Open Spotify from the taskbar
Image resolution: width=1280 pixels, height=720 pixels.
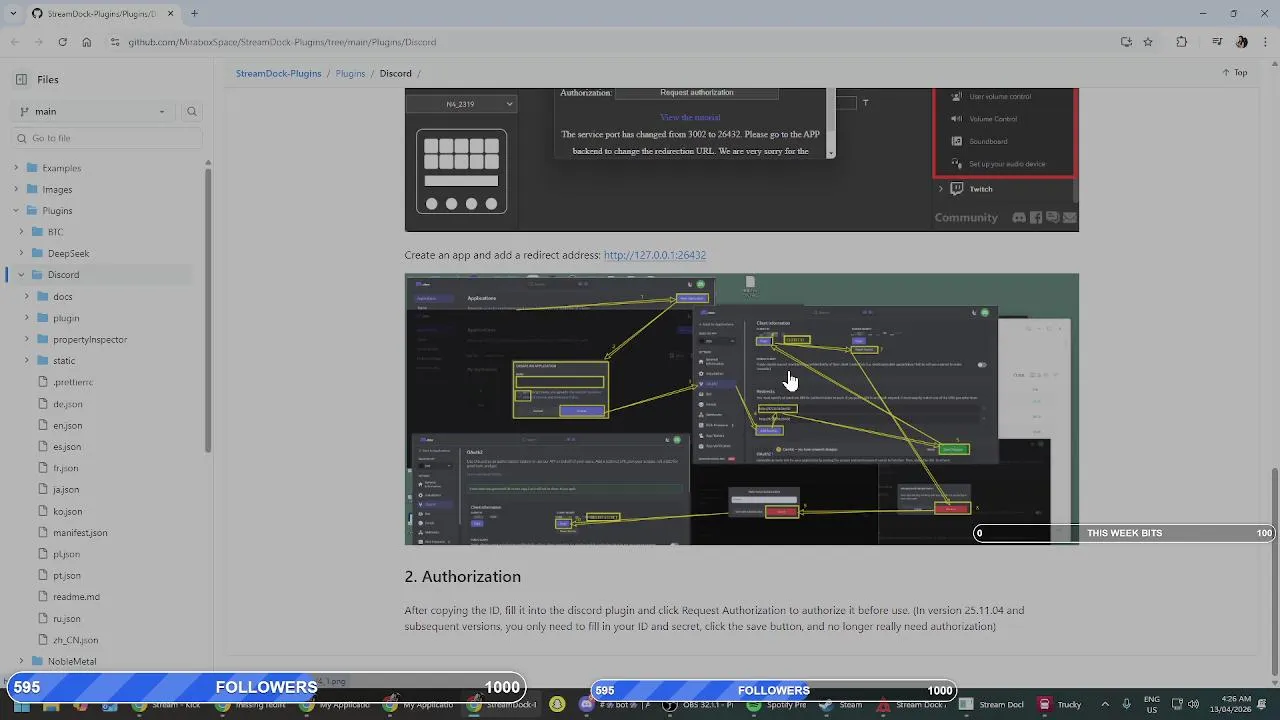(x=778, y=704)
